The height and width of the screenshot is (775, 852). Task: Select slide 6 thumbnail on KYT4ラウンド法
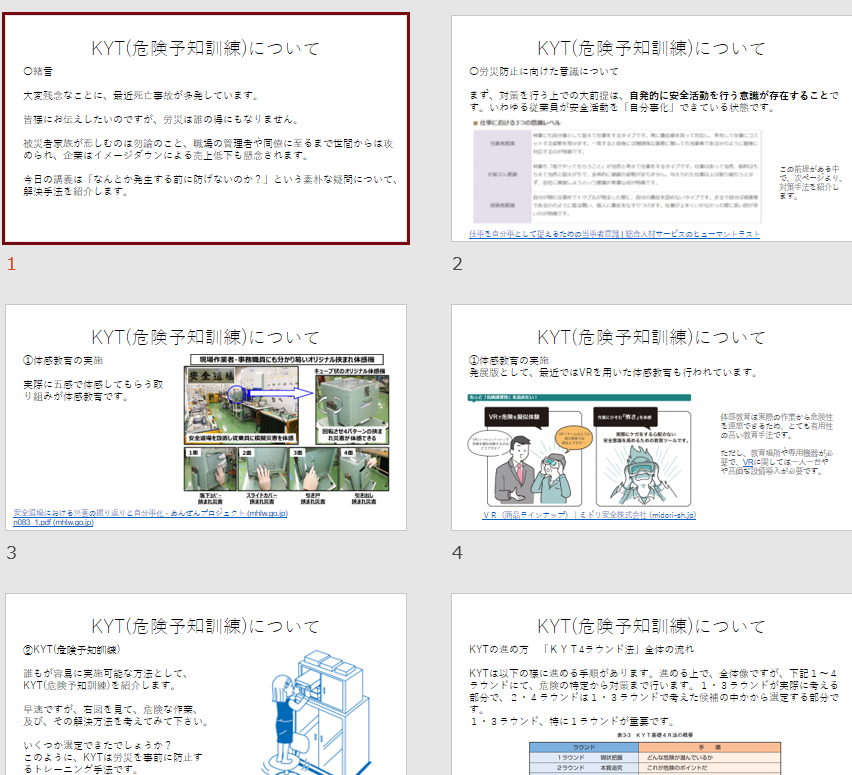pyautogui.click(x=651, y=684)
